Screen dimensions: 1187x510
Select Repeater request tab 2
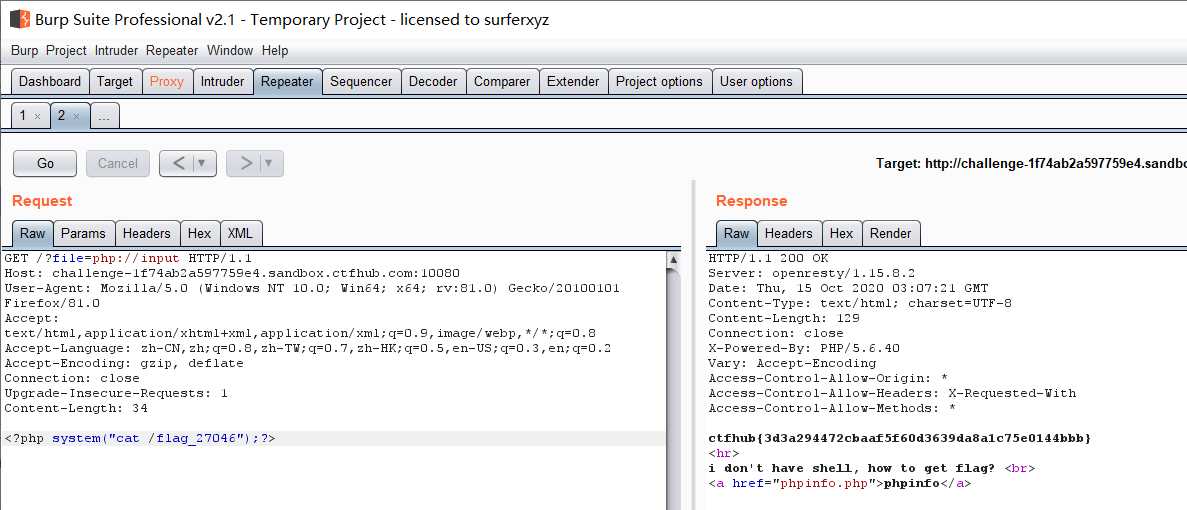tap(62, 116)
